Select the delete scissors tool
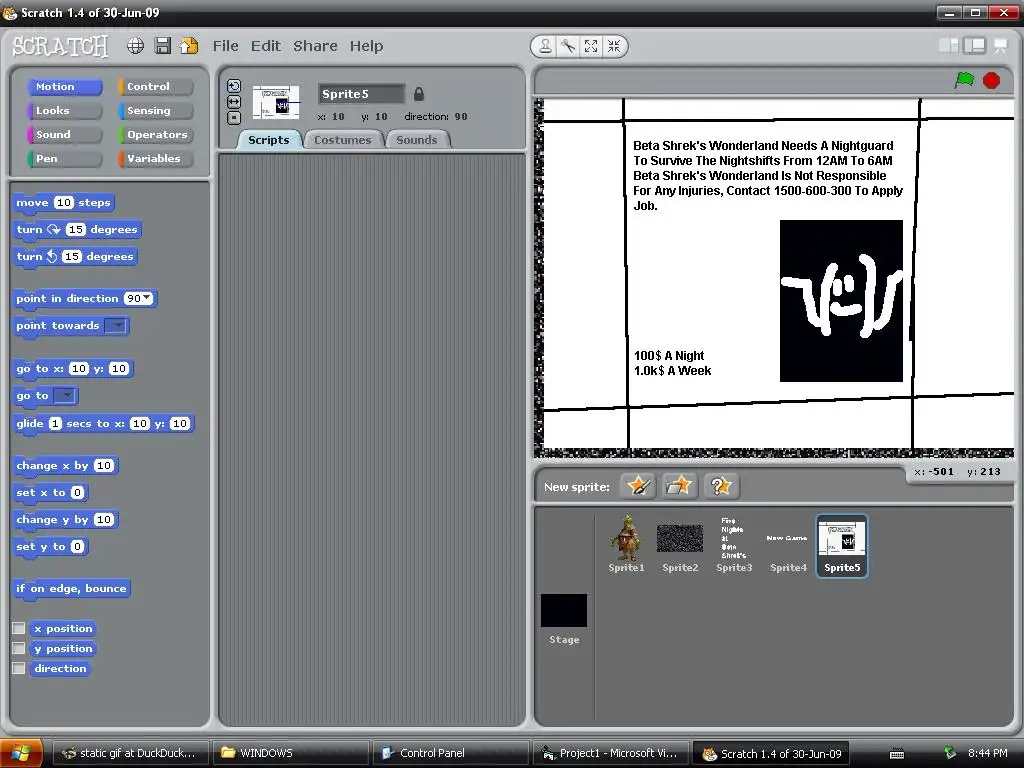 tap(568, 46)
